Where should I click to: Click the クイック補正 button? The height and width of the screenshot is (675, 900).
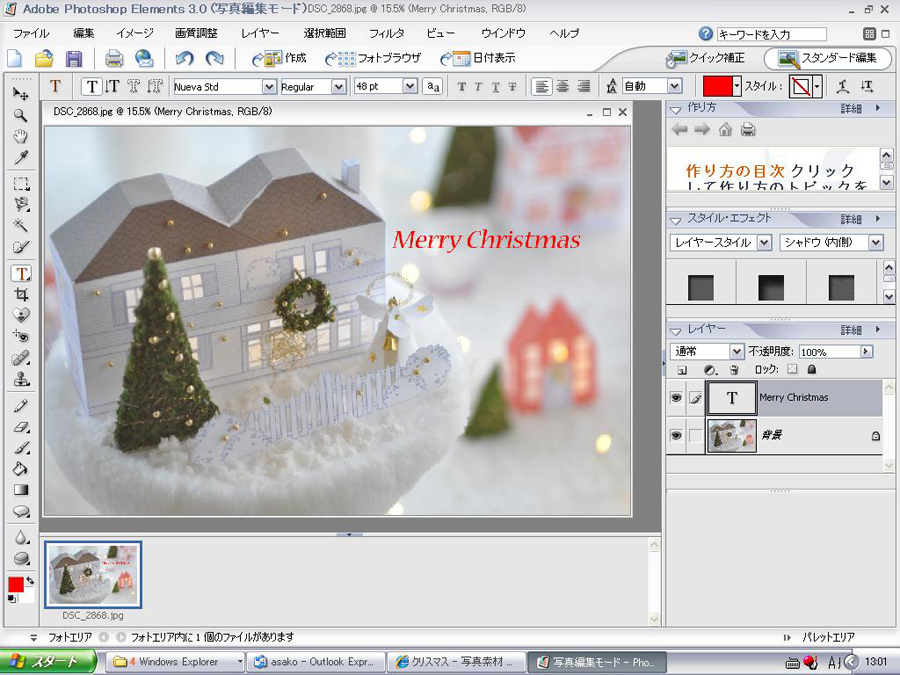pyautogui.click(x=709, y=59)
